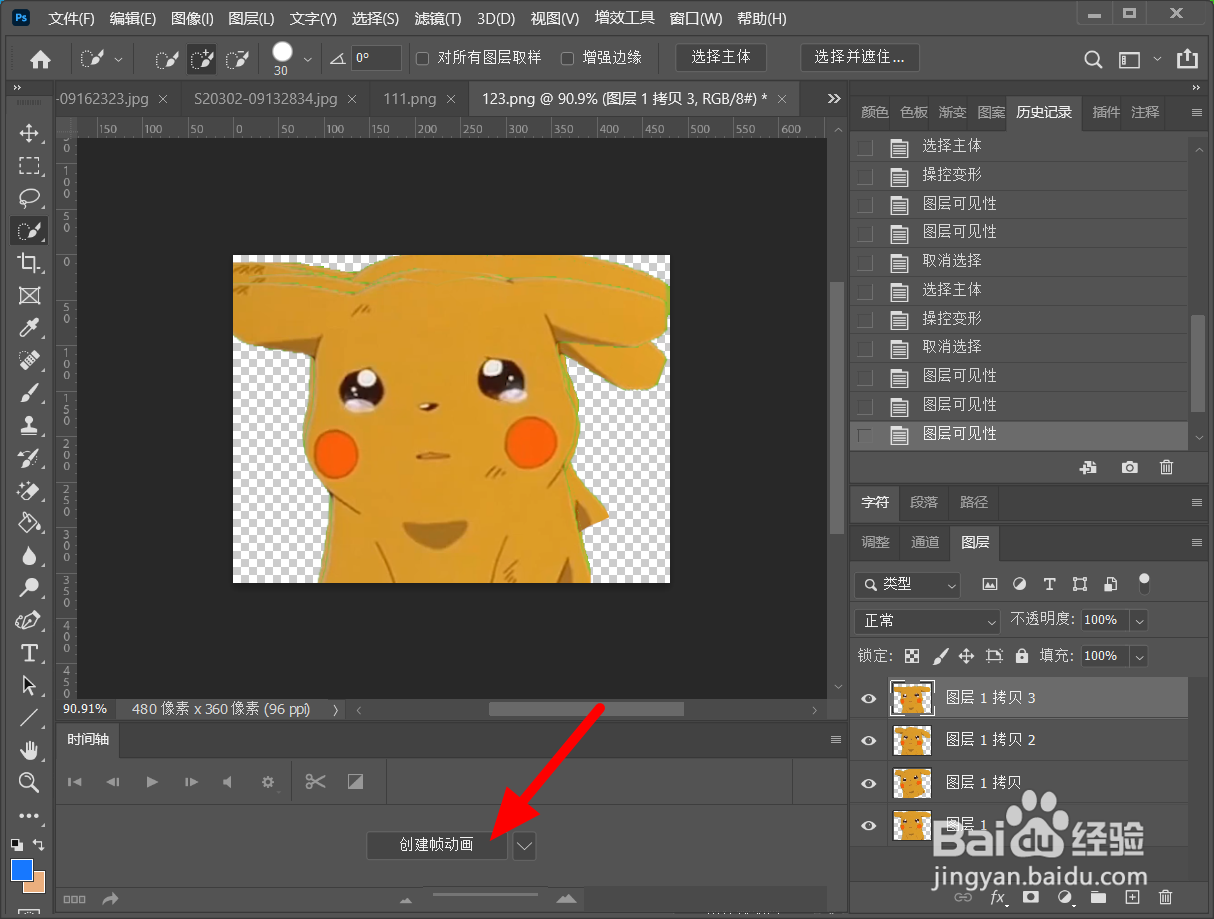Select the Crop tool
The width and height of the screenshot is (1214, 919).
[29, 263]
